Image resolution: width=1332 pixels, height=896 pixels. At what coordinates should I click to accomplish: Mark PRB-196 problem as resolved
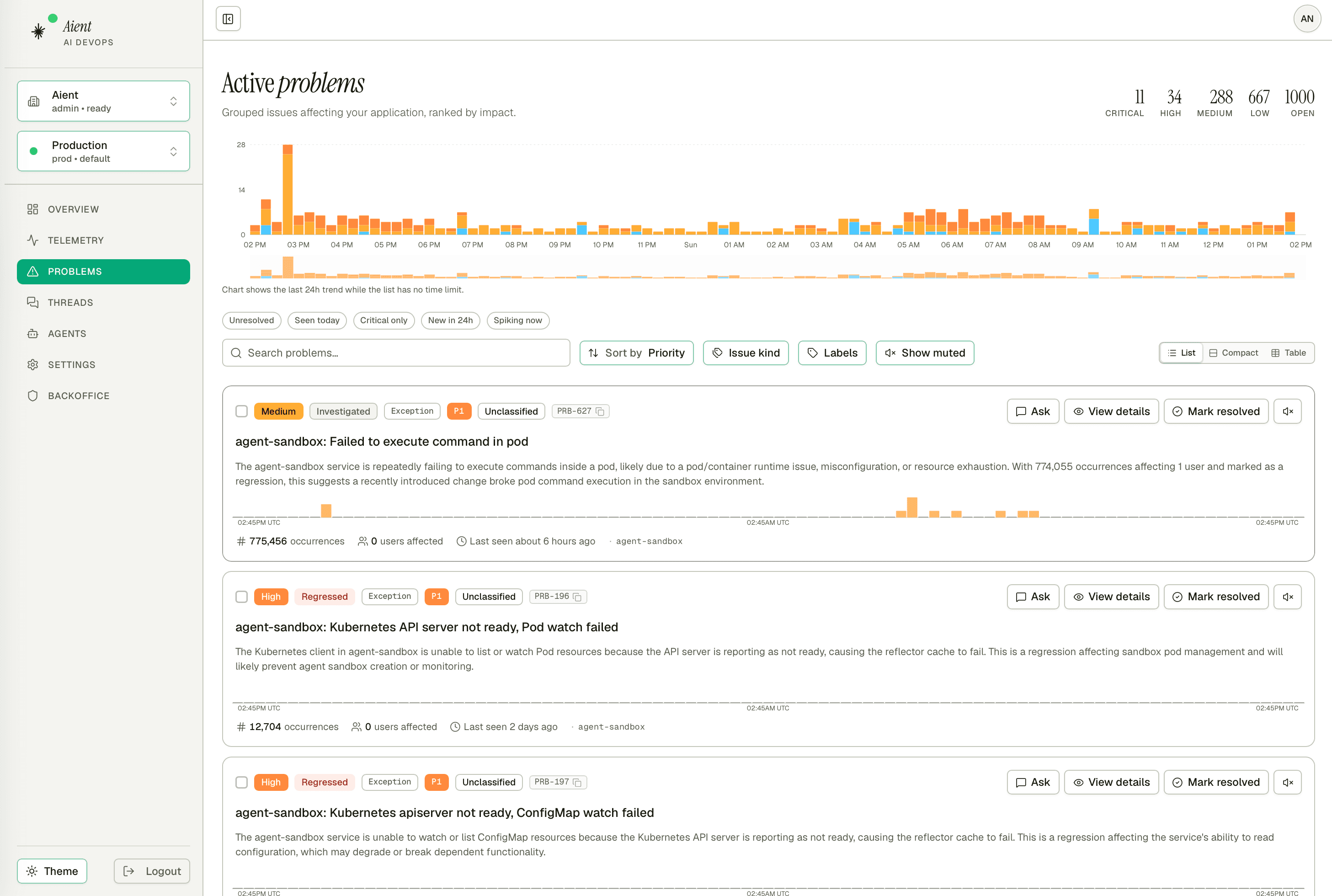[1215, 597]
